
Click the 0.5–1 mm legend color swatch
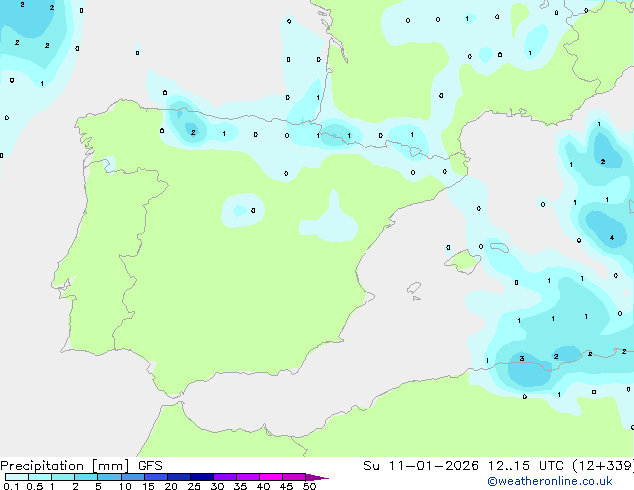pos(40,477)
